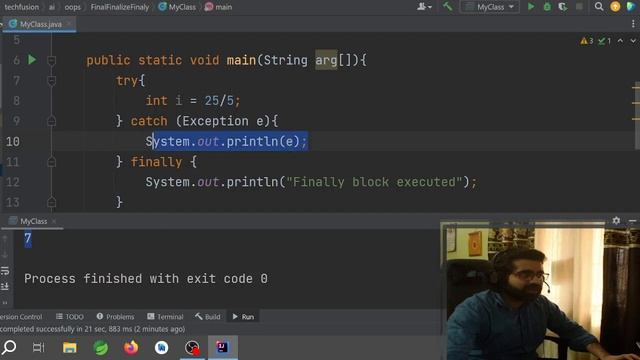This screenshot has width=640, height=360.
Task: Build project using the green hammer icon
Action: [448, 6]
